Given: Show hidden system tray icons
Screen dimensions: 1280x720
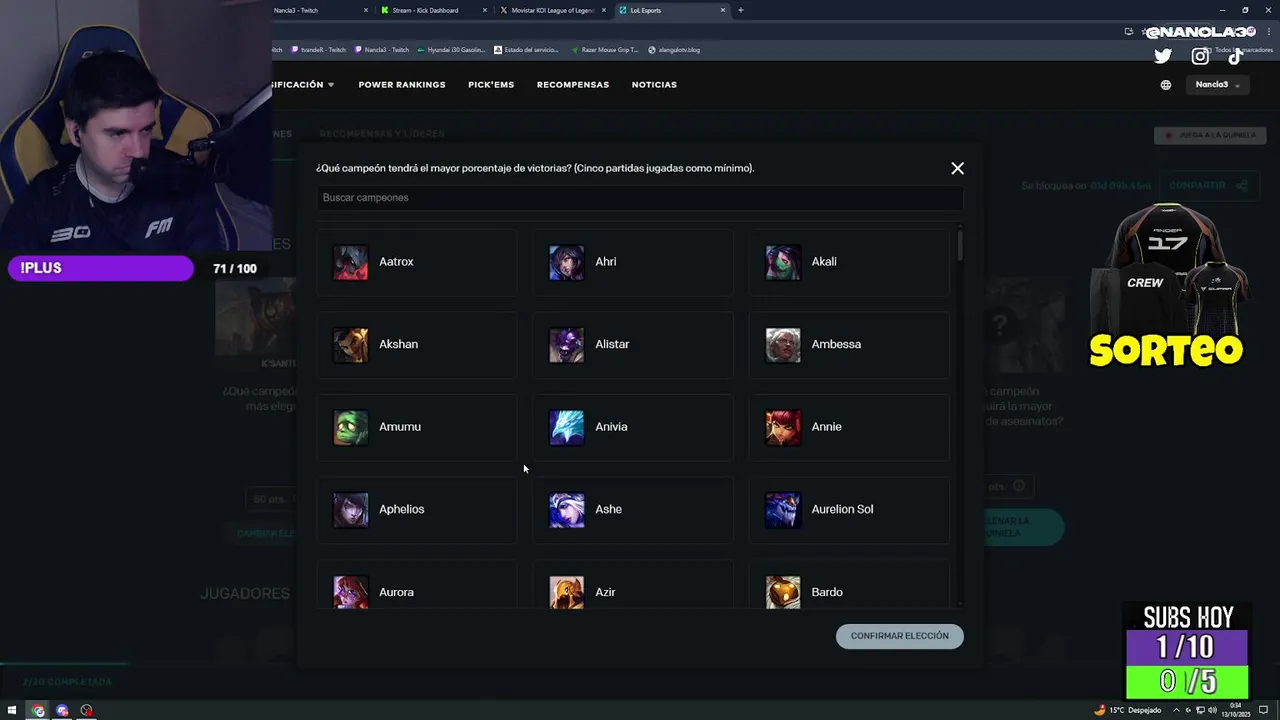Looking at the screenshot, I should coord(1175,710).
